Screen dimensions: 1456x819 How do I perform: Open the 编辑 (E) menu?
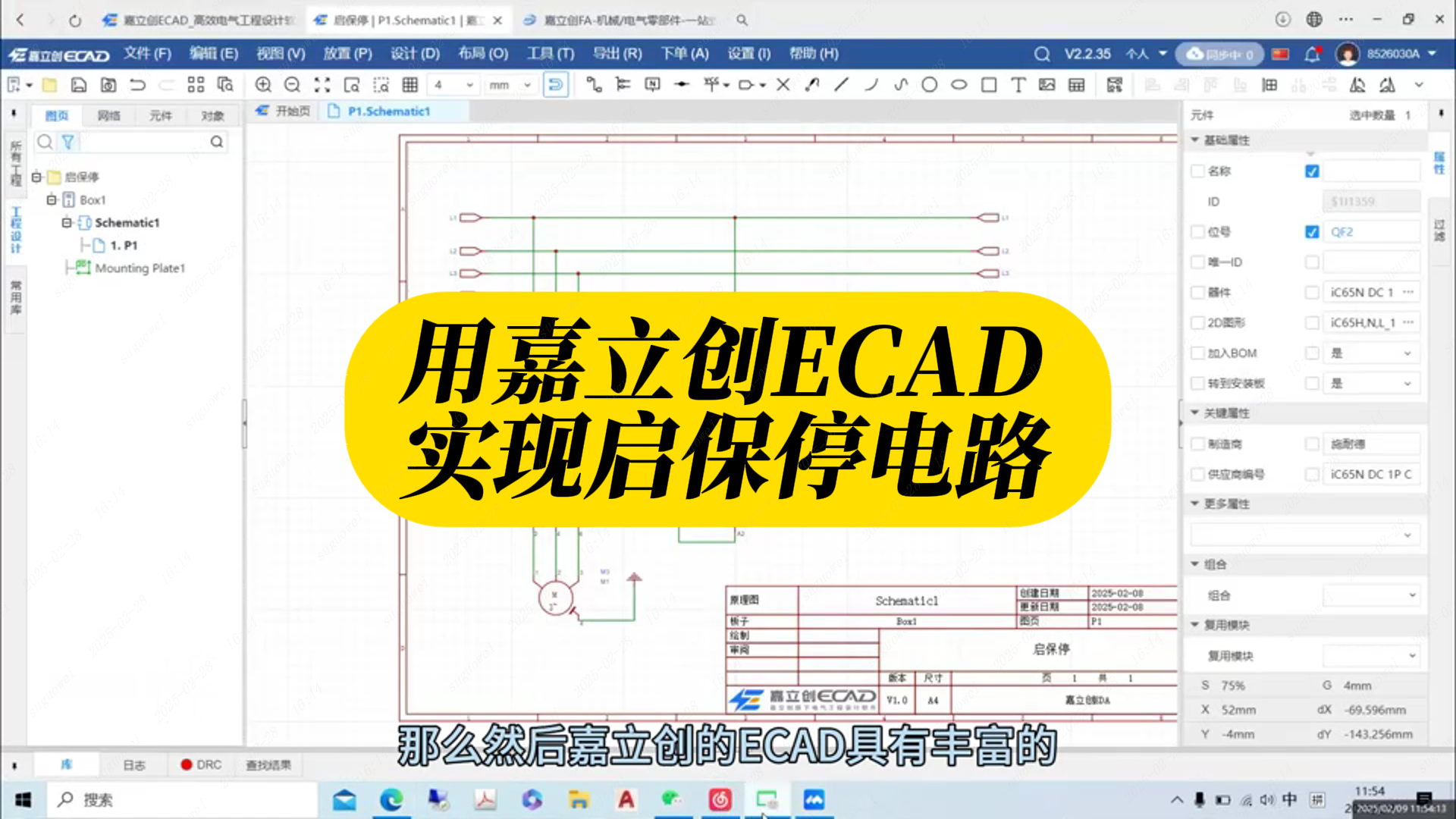pos(214,54)
